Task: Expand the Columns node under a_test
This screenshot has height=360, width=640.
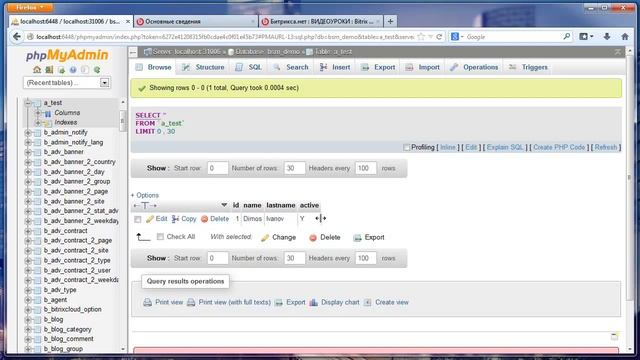Action: 38,113
